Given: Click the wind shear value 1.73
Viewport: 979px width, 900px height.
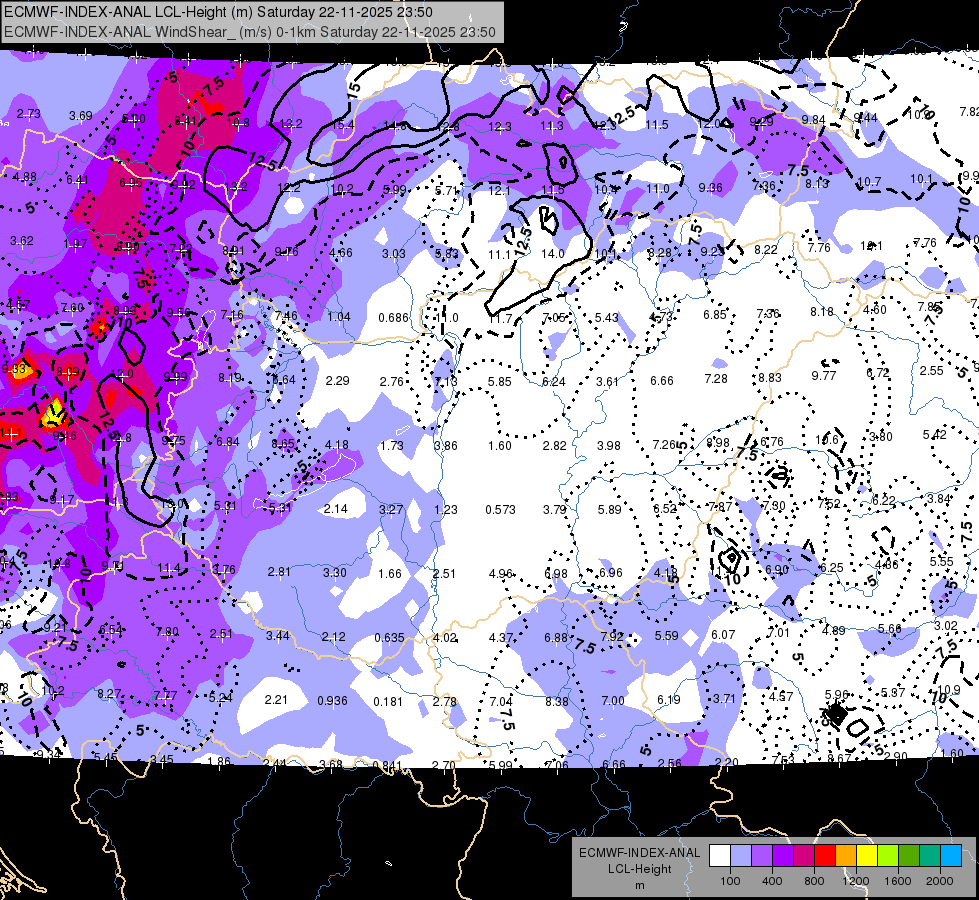Looking at the screenshot, I should 391,445.
